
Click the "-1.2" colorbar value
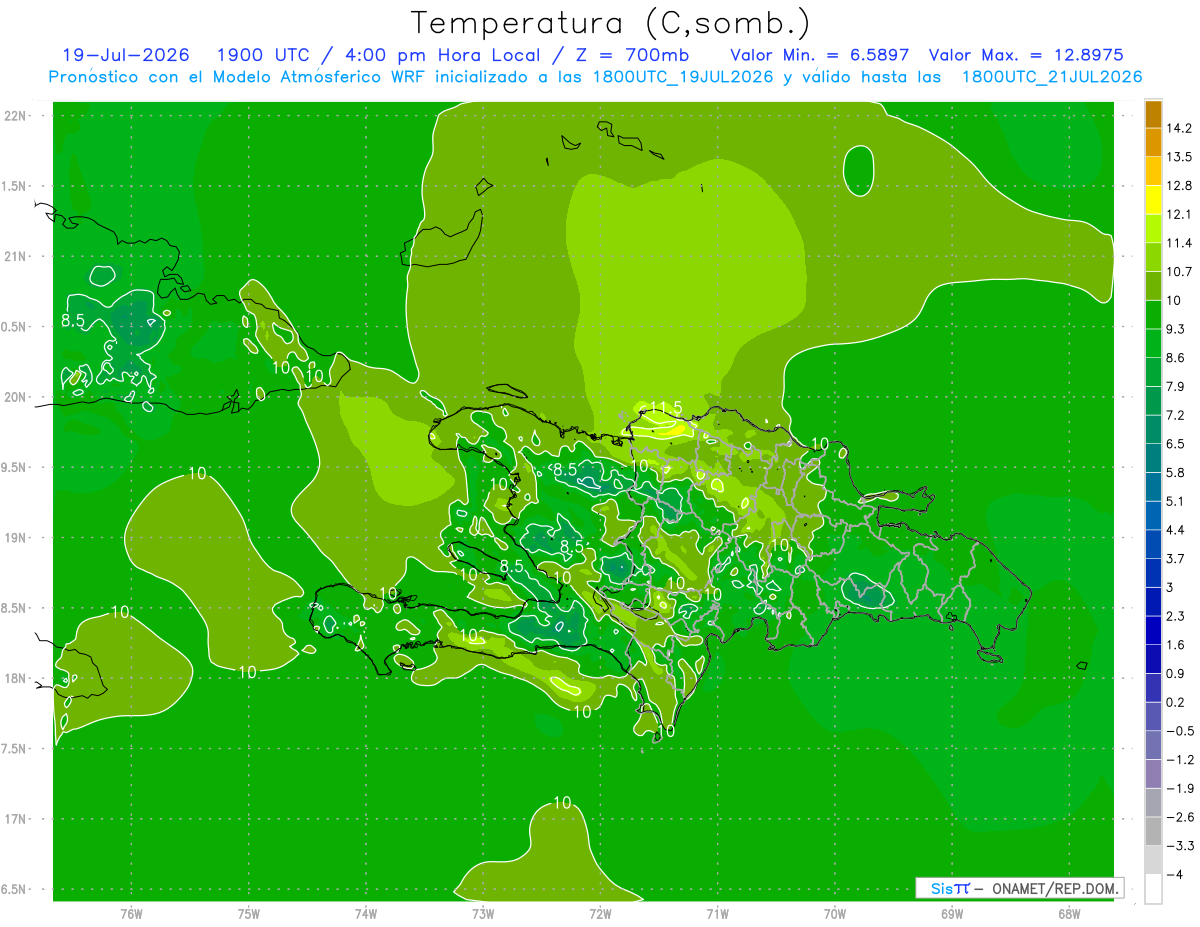[1180, 759]
